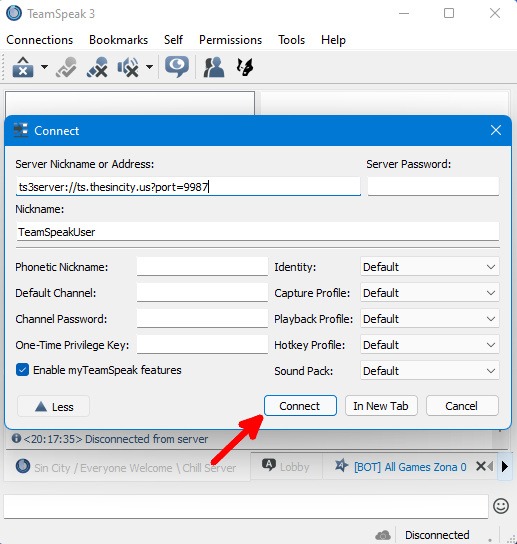
Task: Switch to the Lobby chat tab
Action: (x=286, y=466)
